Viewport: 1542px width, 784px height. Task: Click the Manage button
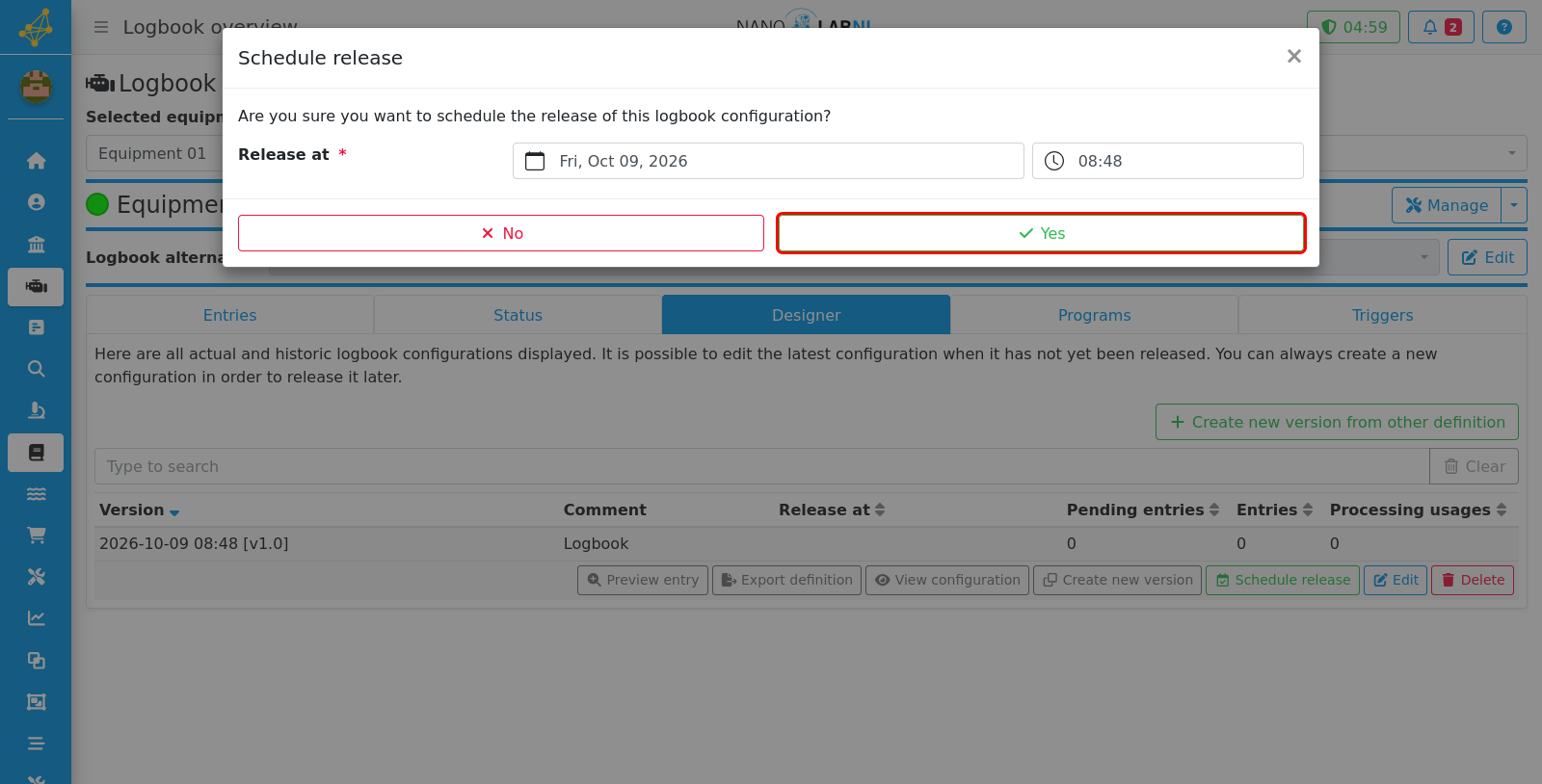pos(1447,205)
